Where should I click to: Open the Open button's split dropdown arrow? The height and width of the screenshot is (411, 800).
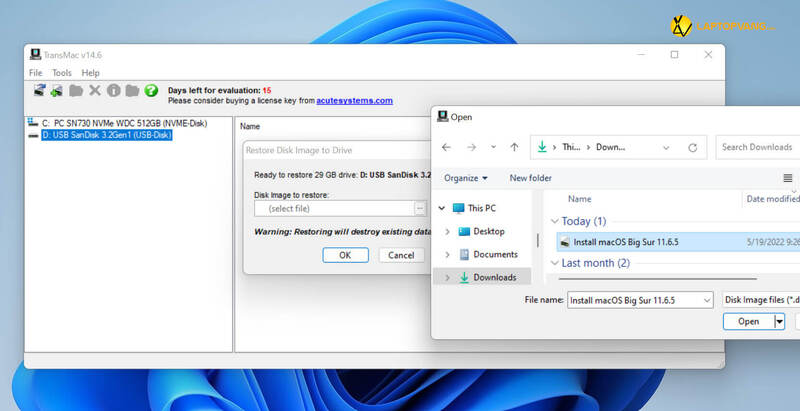coord(780,321)
